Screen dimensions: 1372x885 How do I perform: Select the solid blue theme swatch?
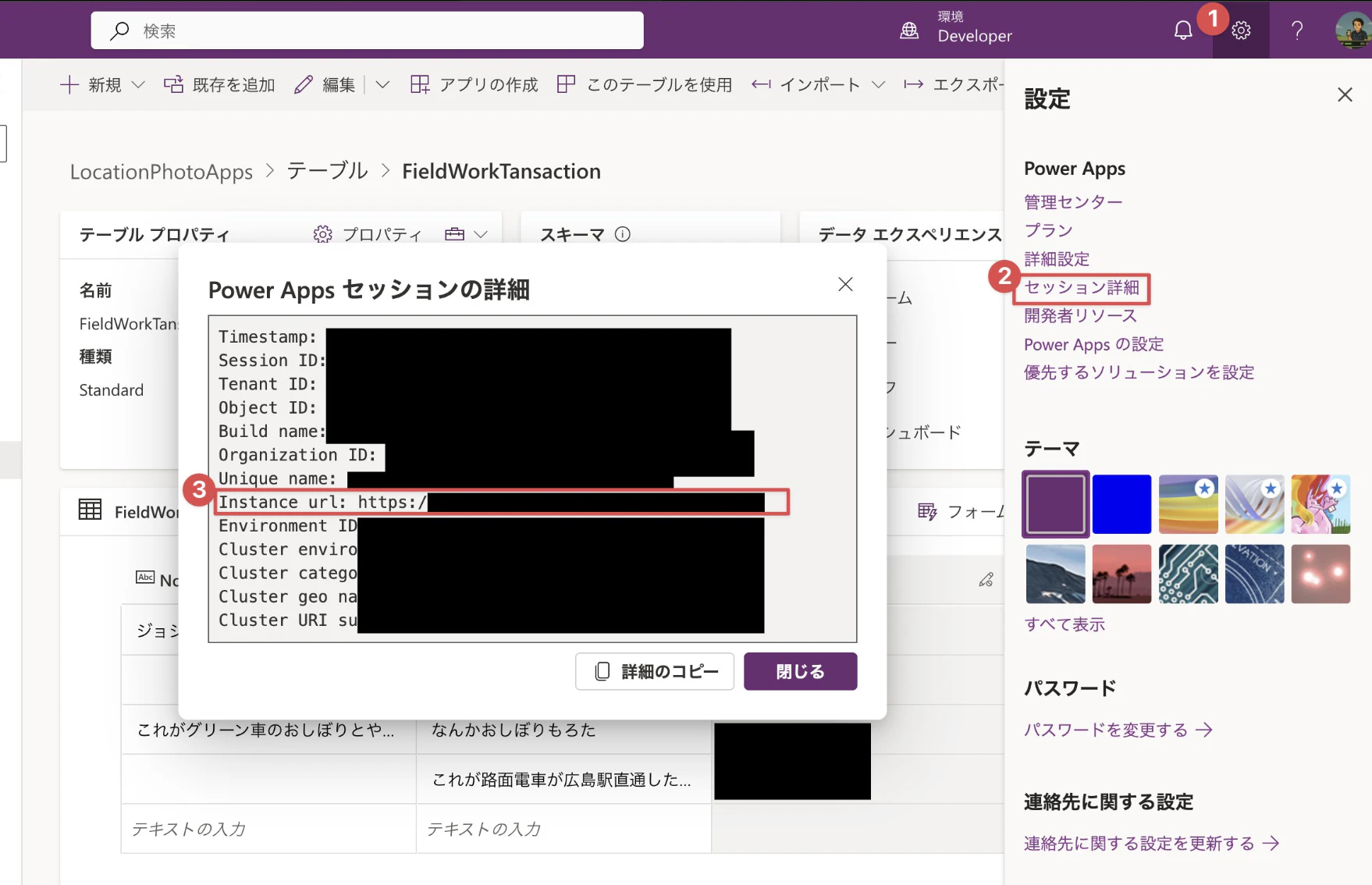(1121, 504)
